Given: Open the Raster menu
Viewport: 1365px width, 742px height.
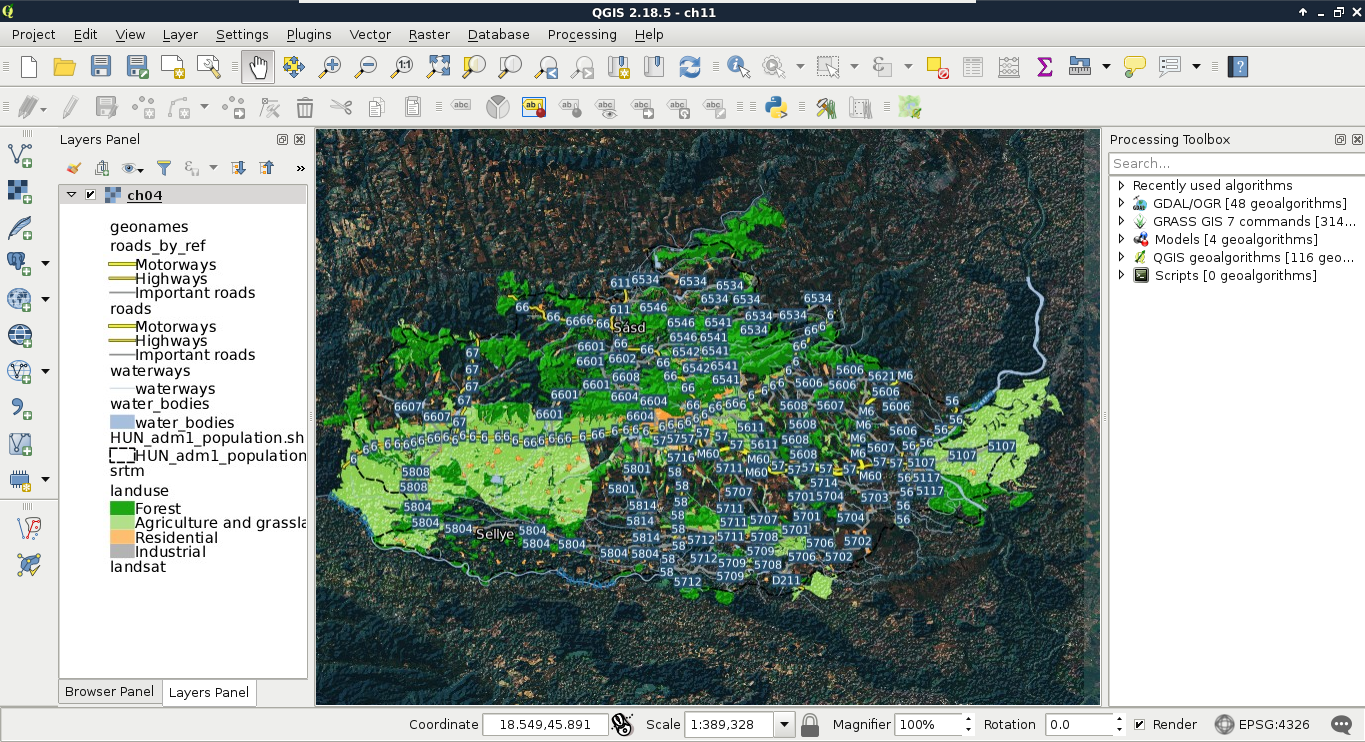Looking at the screenshot, I should click(429, 34).
